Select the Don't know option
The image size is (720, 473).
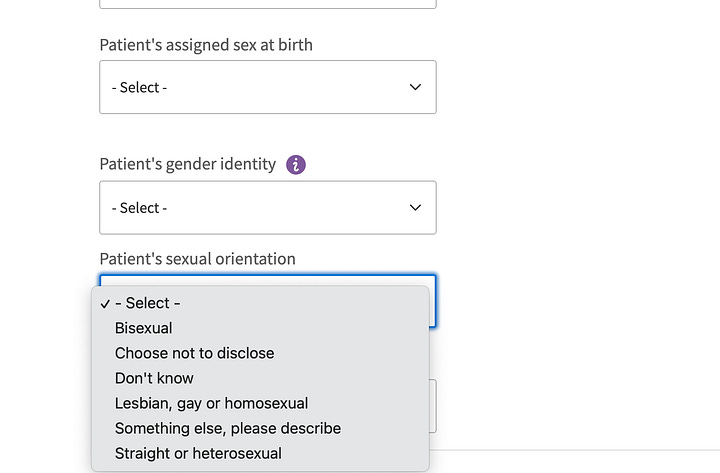tap(154, 378)
